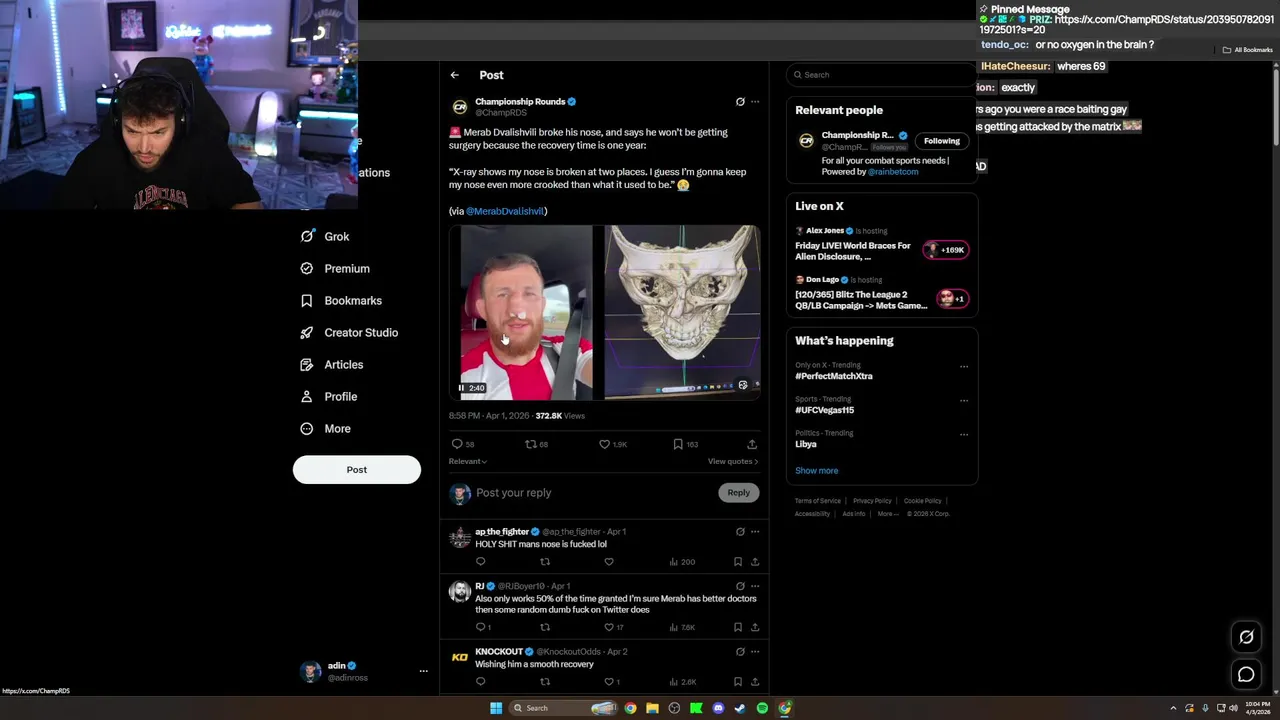Click the Reply button

(x=738, y=493)
